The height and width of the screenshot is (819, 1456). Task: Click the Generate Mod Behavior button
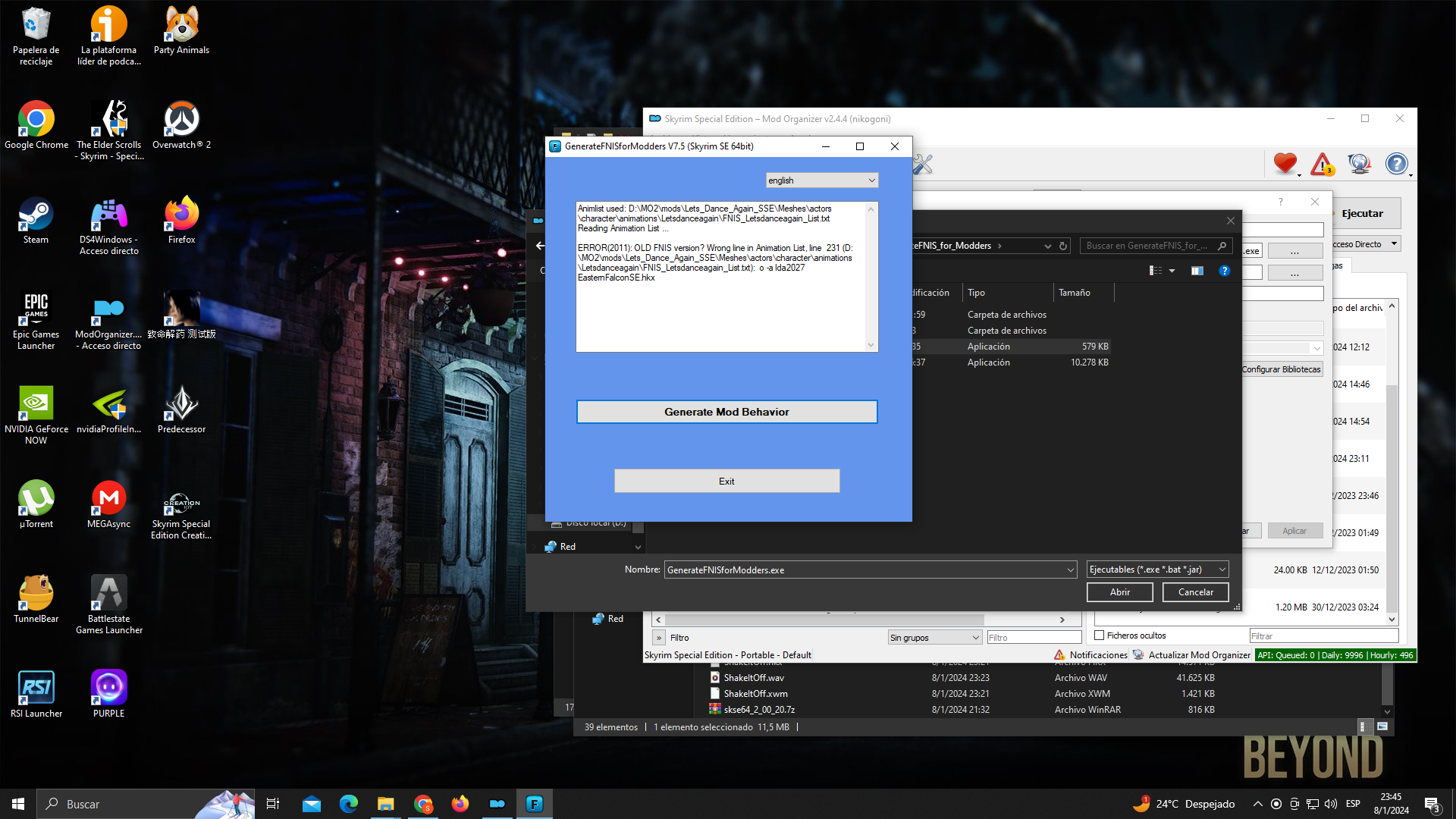(x=726, y=412)
